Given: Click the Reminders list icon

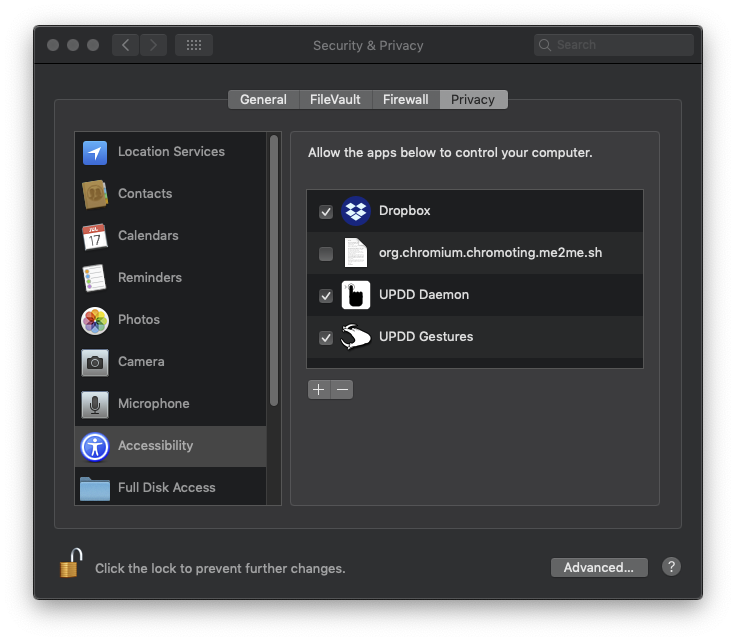Looking at the screenshot, I should tap(94, 278).
